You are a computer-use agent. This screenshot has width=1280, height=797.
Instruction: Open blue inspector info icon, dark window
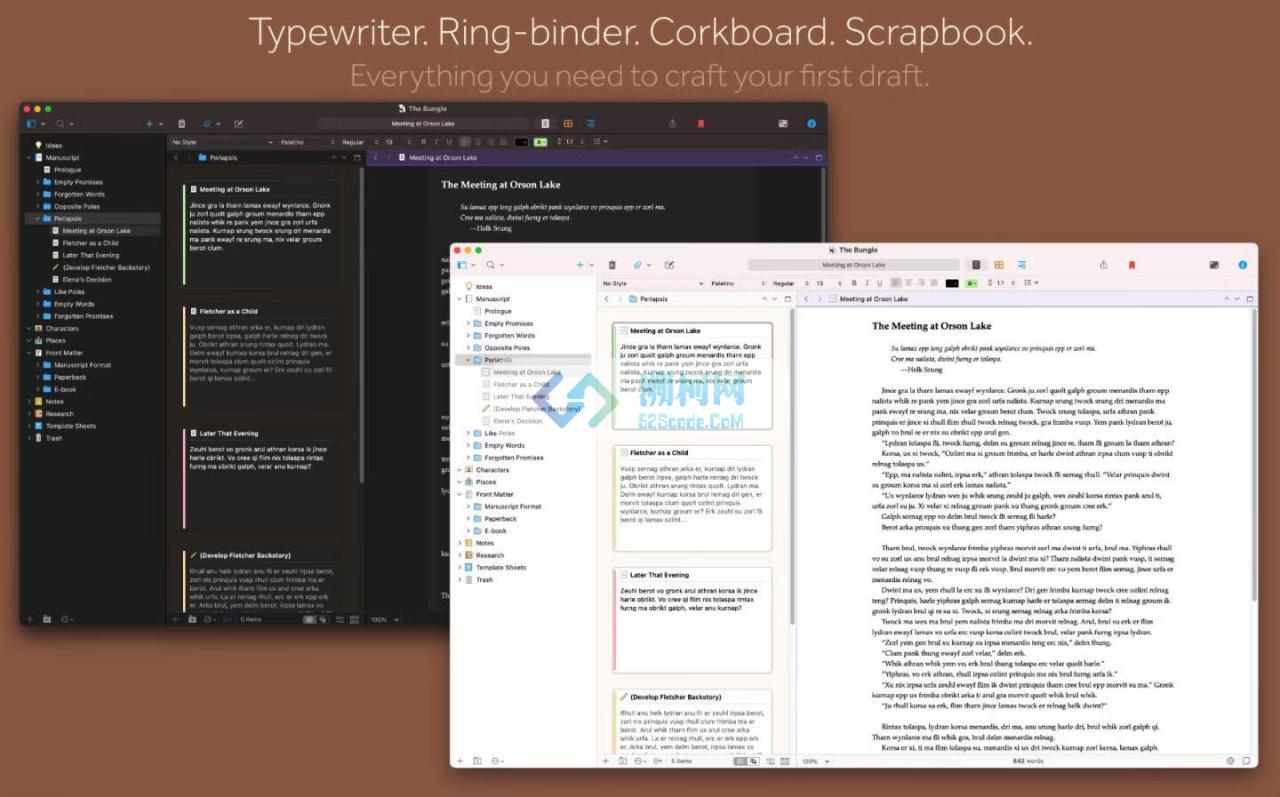(x=811, y=124)
